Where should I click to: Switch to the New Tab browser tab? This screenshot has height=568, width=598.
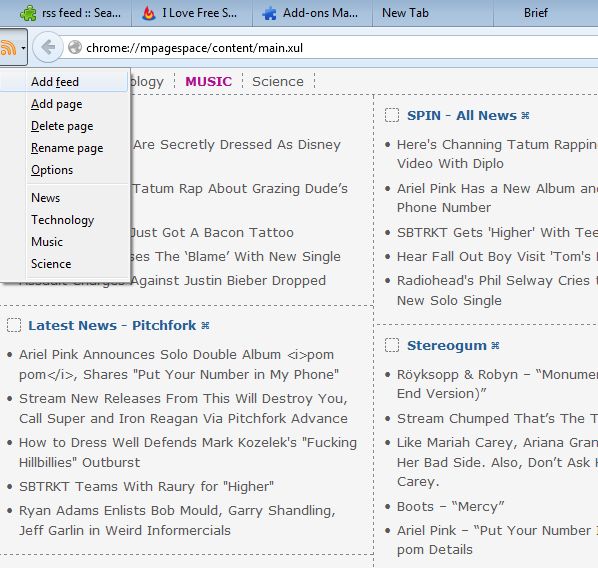[405, 13]
